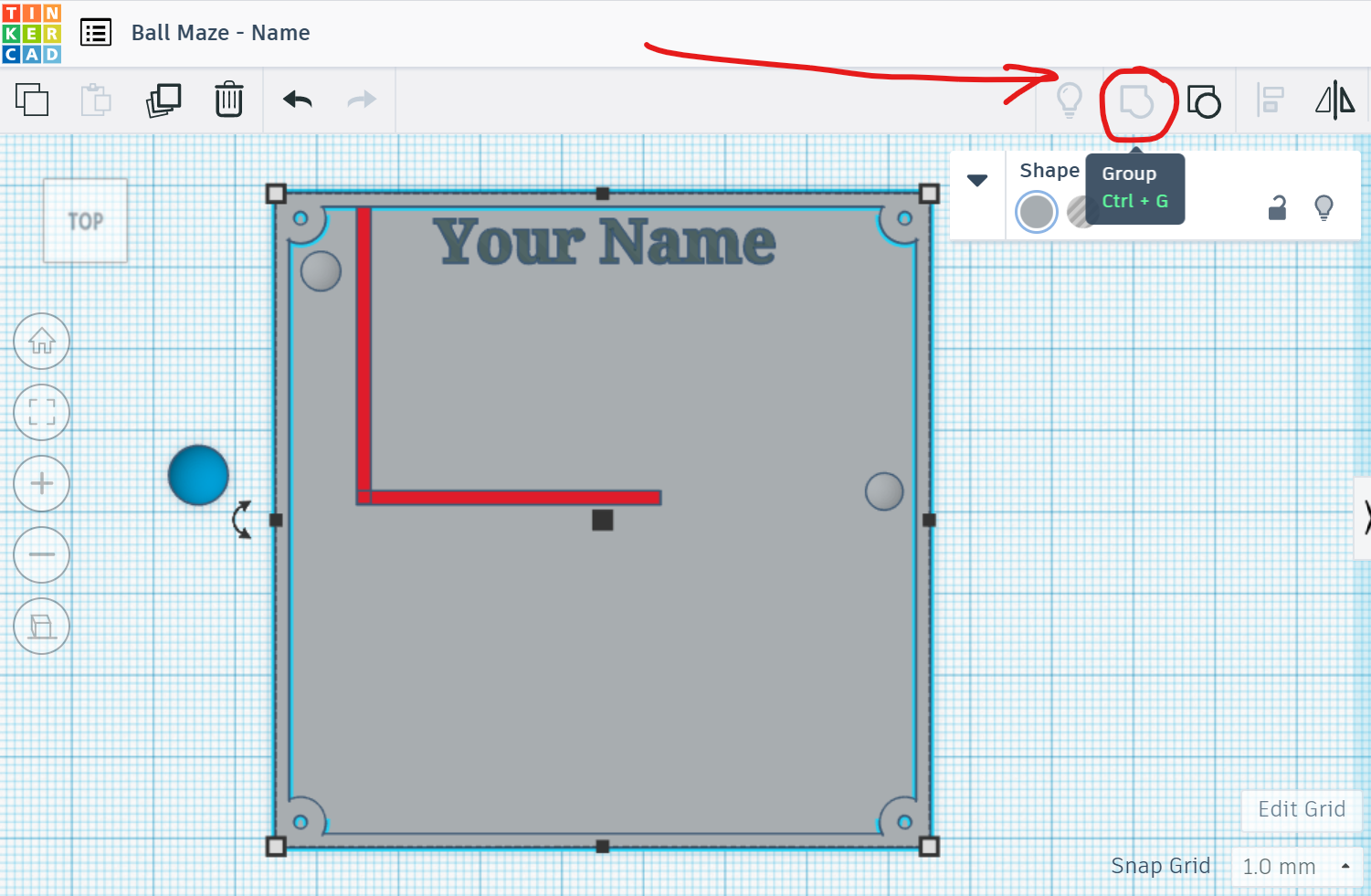The height and width of the screenshot is (896, 1371).
Task: Open the design properties list icon
Action: pyautogui.click(x=95, y=32)
